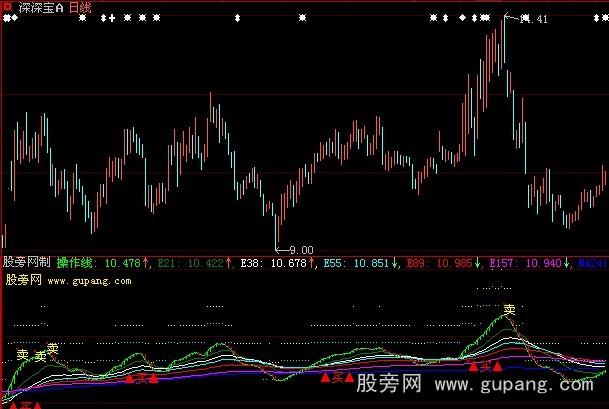The height and width of the screenshot is (409, 609).
Task: Click the E55 value 10.851
Action: tap(371, 263)
